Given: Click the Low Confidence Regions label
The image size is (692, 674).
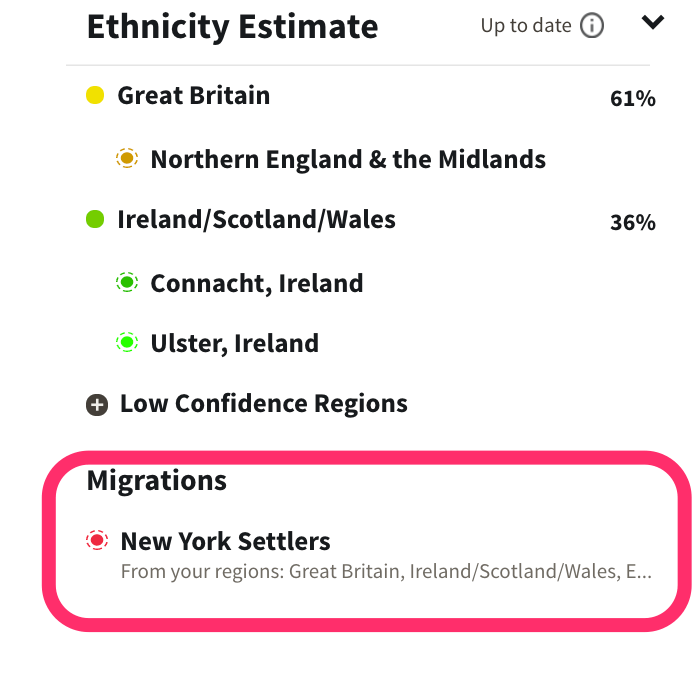Looking at the screenshot, I should (264, 404).
